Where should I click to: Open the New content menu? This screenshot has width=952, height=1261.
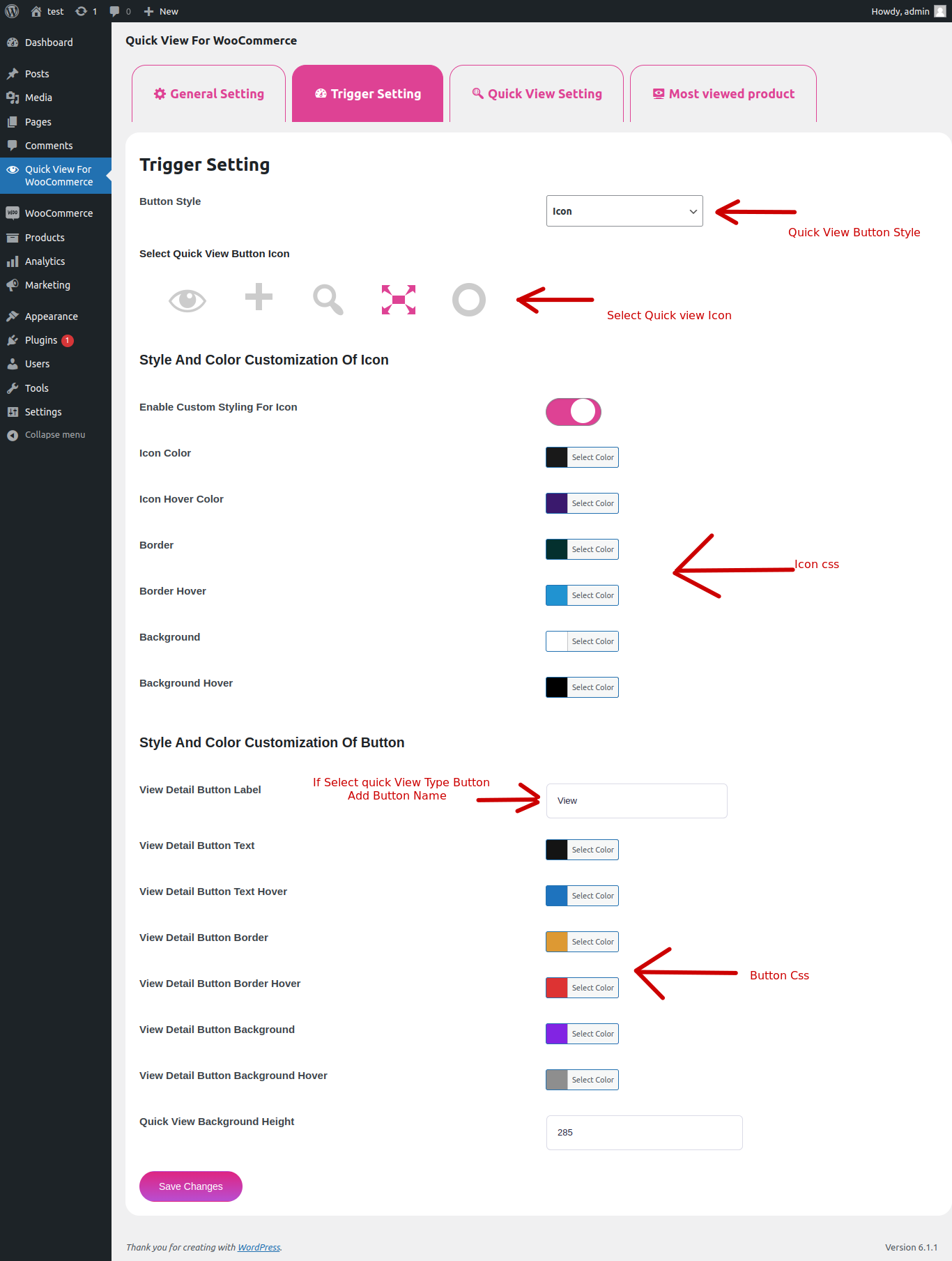161,11
